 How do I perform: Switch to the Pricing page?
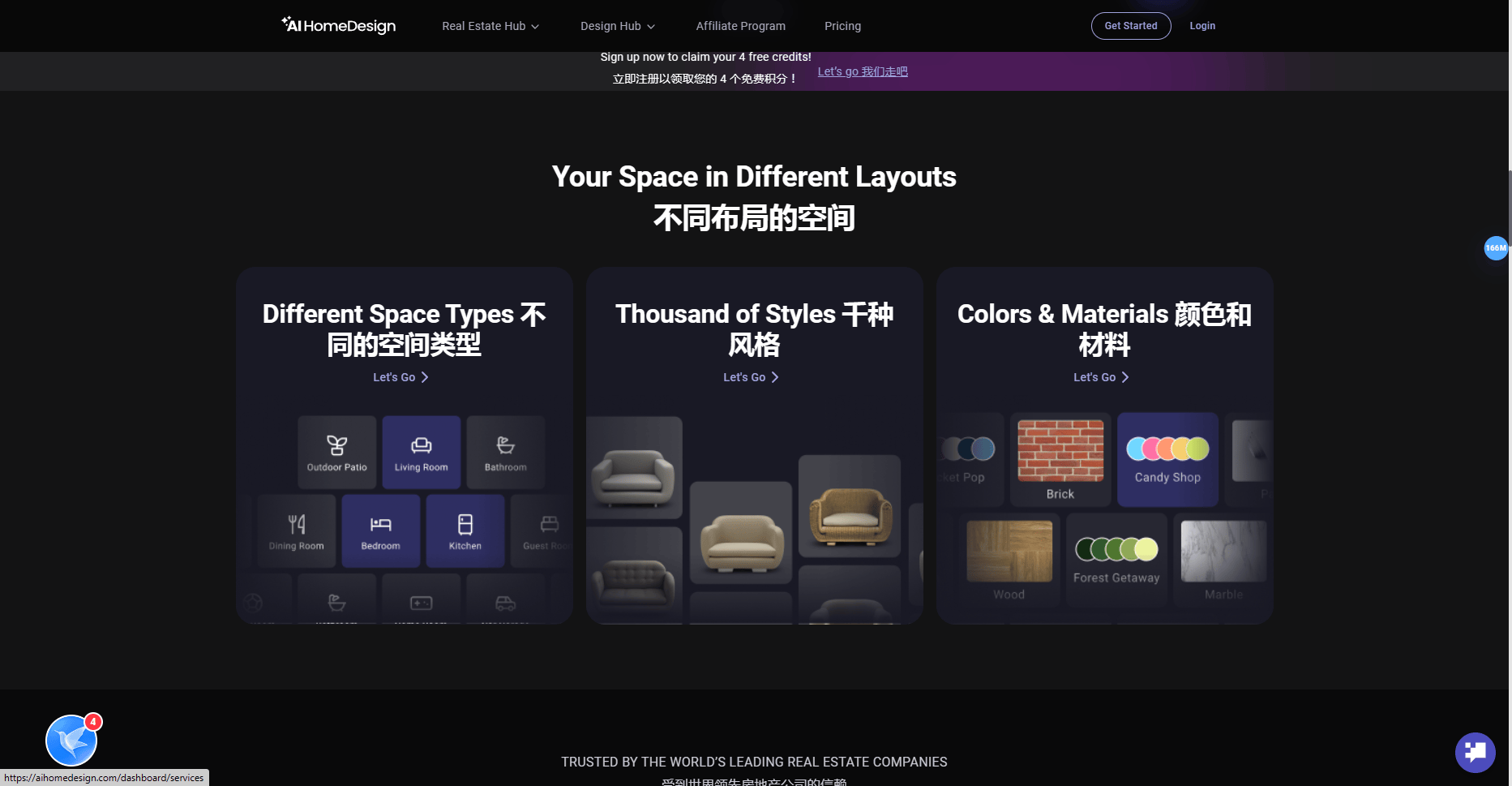(x=842, y=25)
